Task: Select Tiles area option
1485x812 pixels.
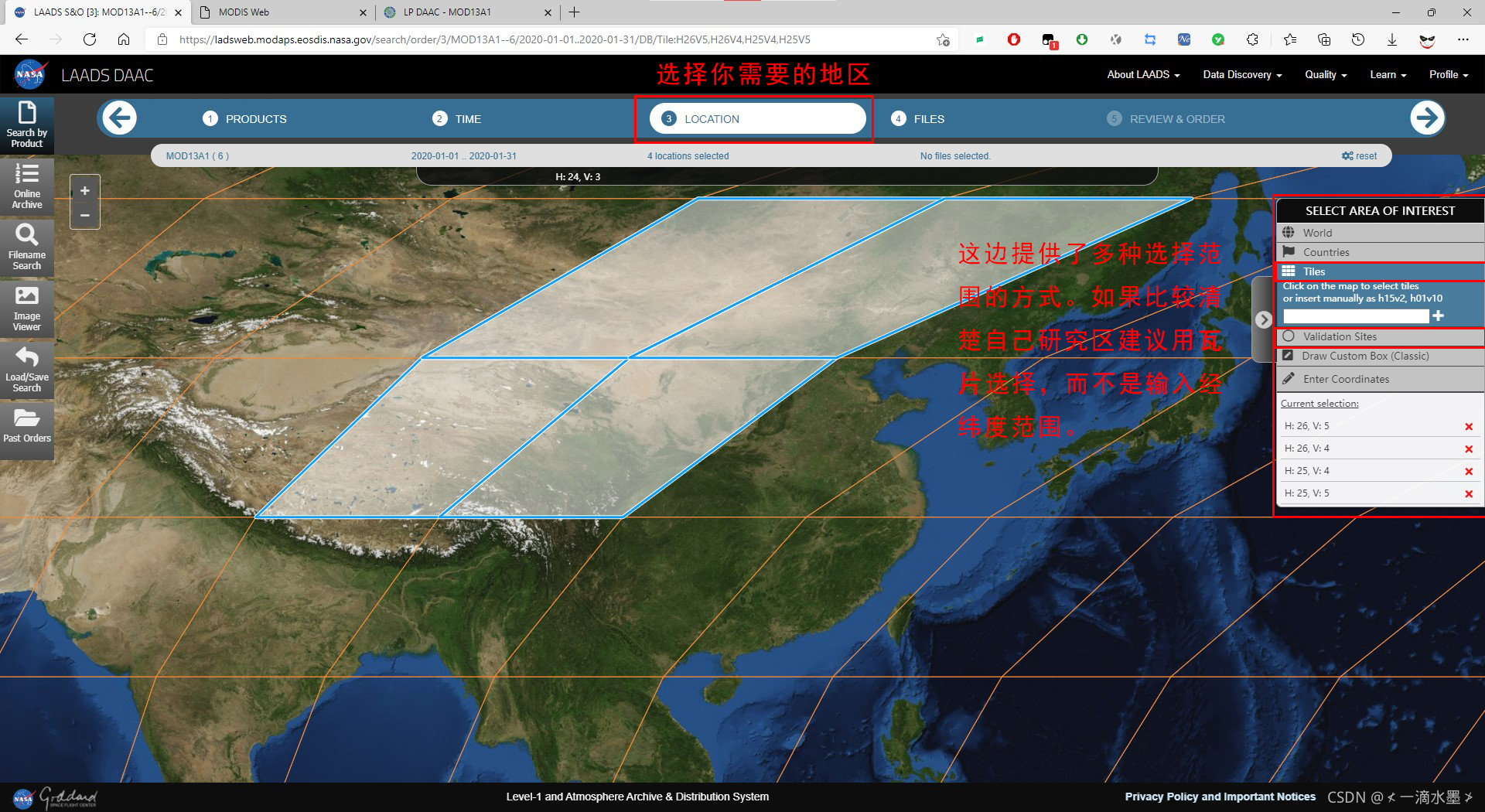Action: point(1380,271)
